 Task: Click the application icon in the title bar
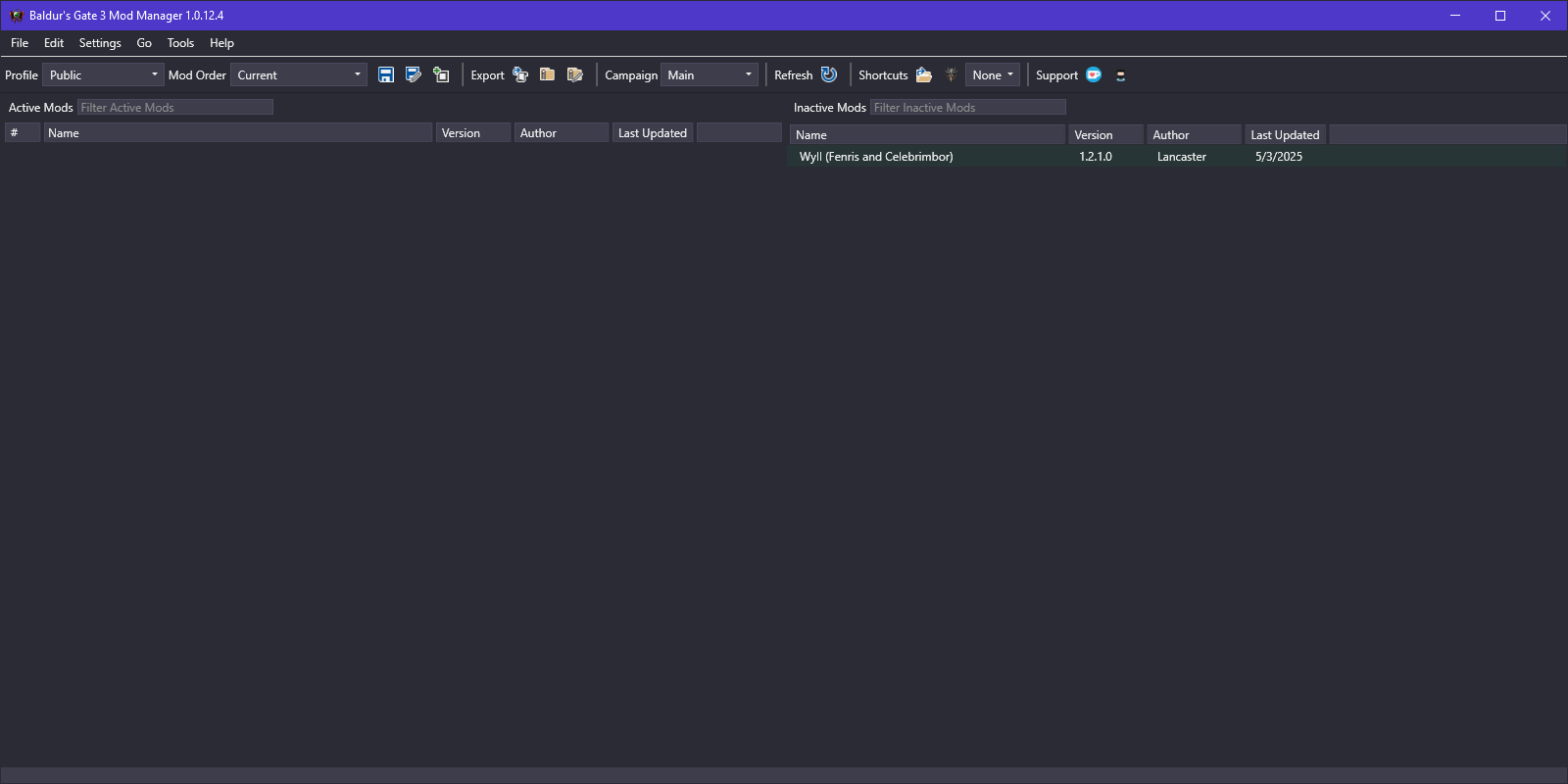click(16, 16)
